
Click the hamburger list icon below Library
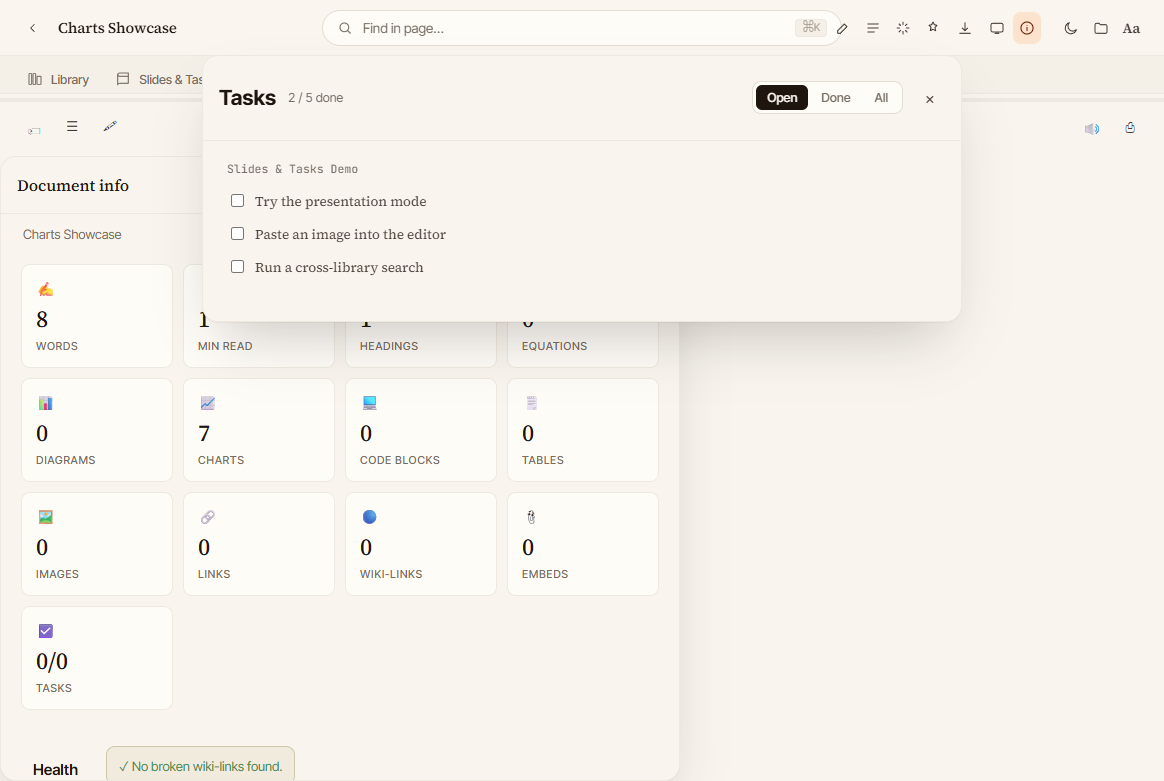point(72,126)
